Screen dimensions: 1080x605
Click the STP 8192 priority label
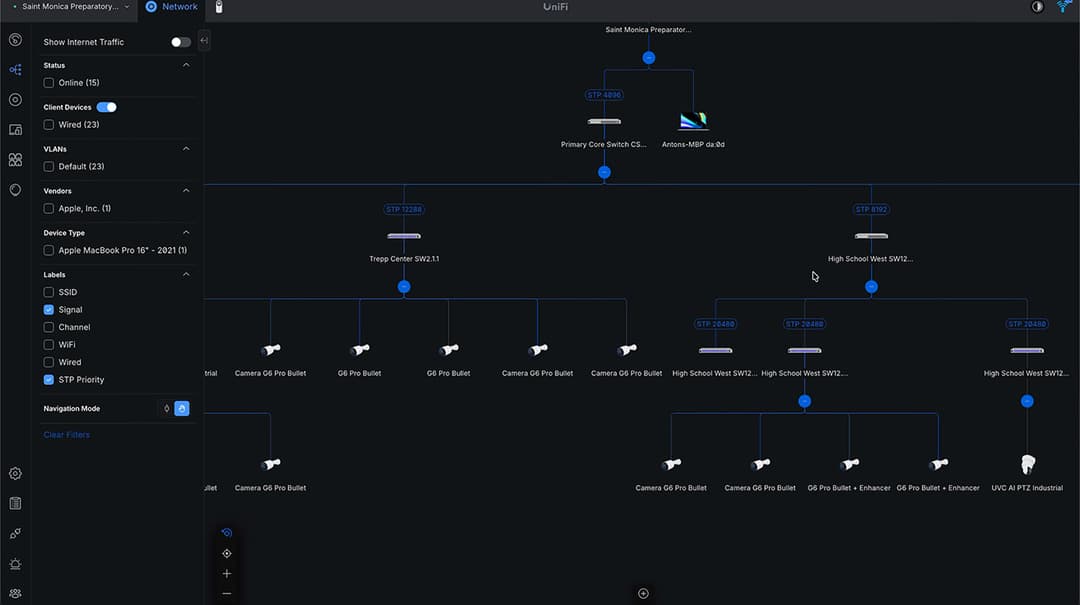pyautogui.click(x=871, y=209)
